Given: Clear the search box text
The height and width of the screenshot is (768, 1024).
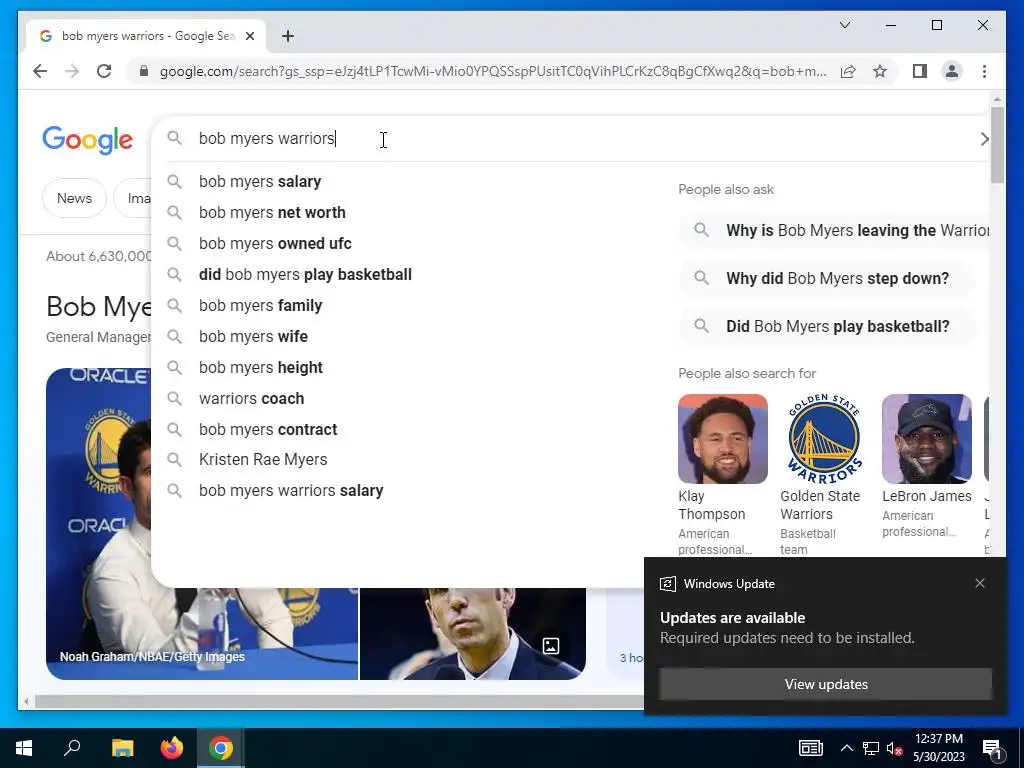Looking at the screenshot, I should coord(984,138).
